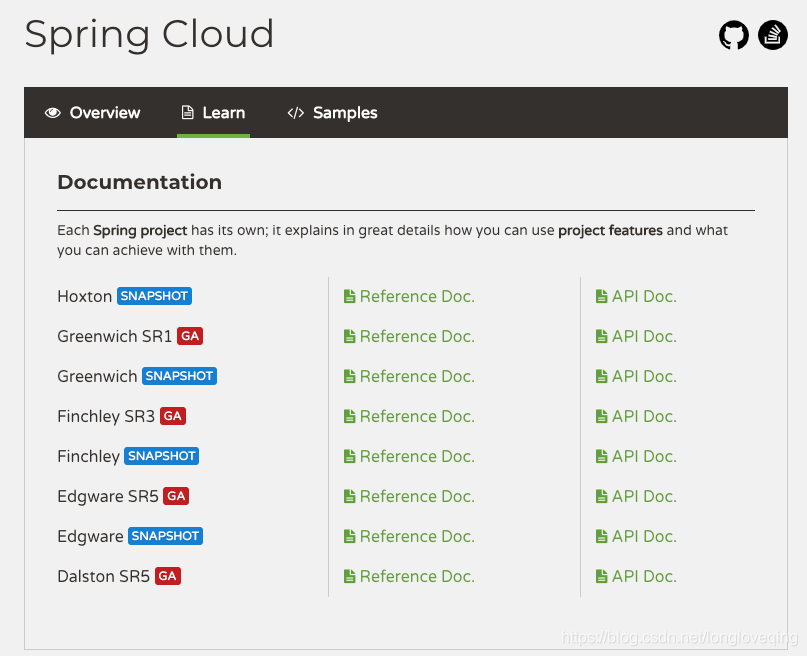Click the code brackets icon beside Samples

pos(296,113)
